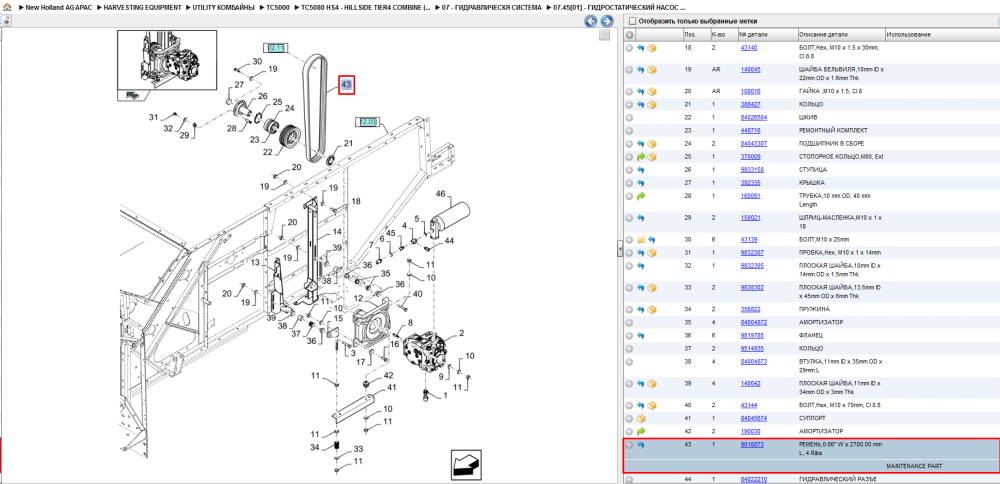Click the blue arrow icon for РЕМЕНЬ row 43
Screen dimensions: 1000x484
click(x=641, y=444)
